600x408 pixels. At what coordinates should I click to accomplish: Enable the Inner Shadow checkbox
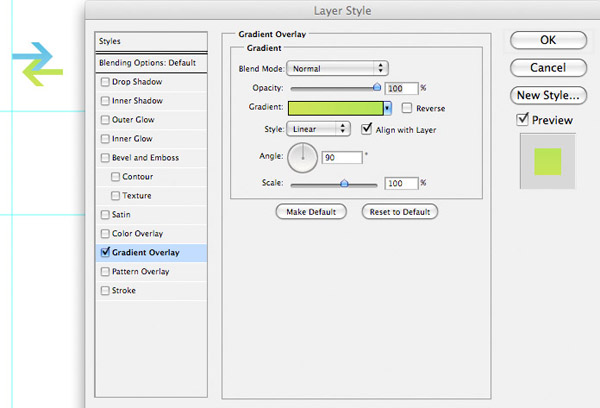105,101
